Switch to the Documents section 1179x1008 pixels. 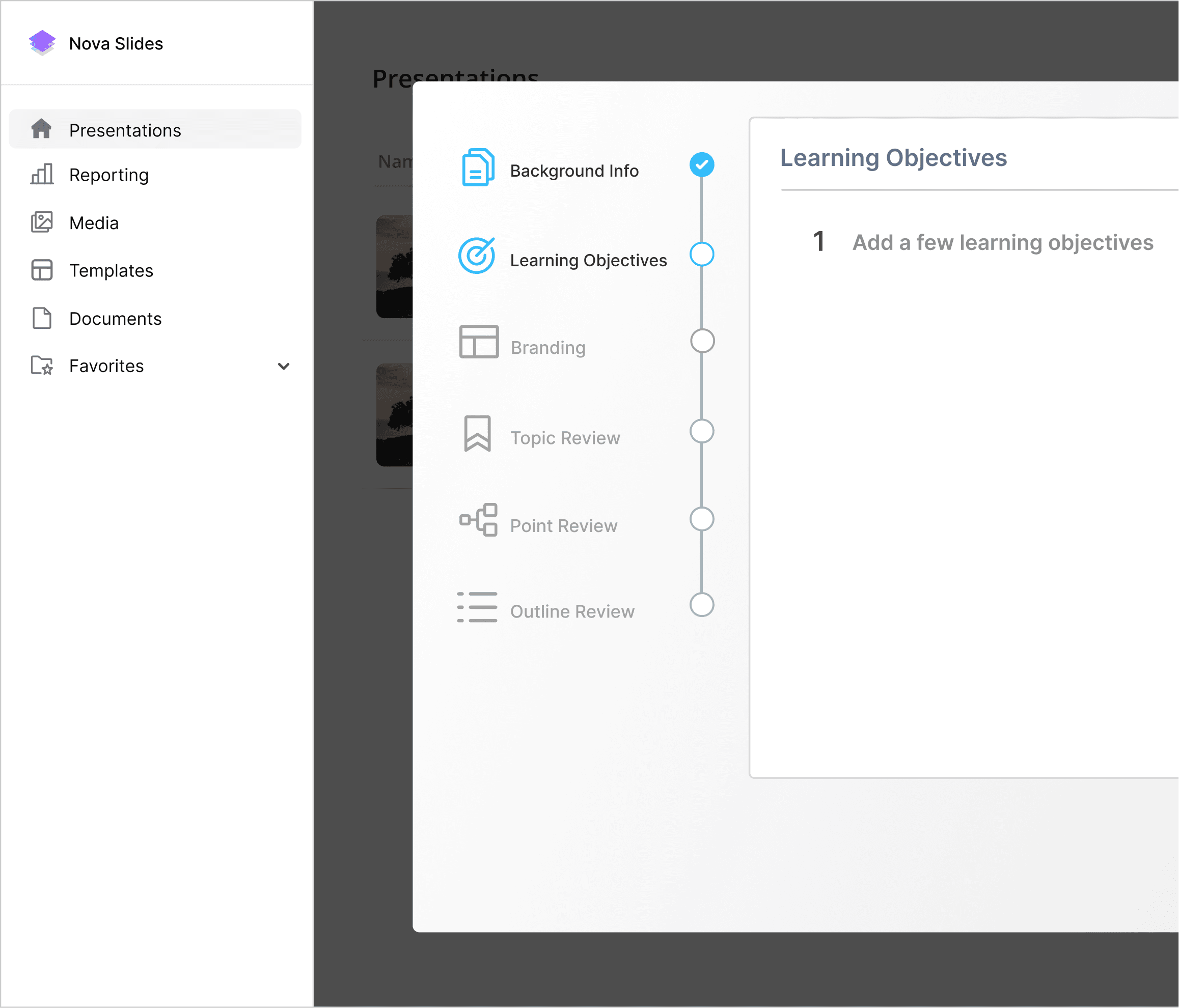tap(115, 319)
